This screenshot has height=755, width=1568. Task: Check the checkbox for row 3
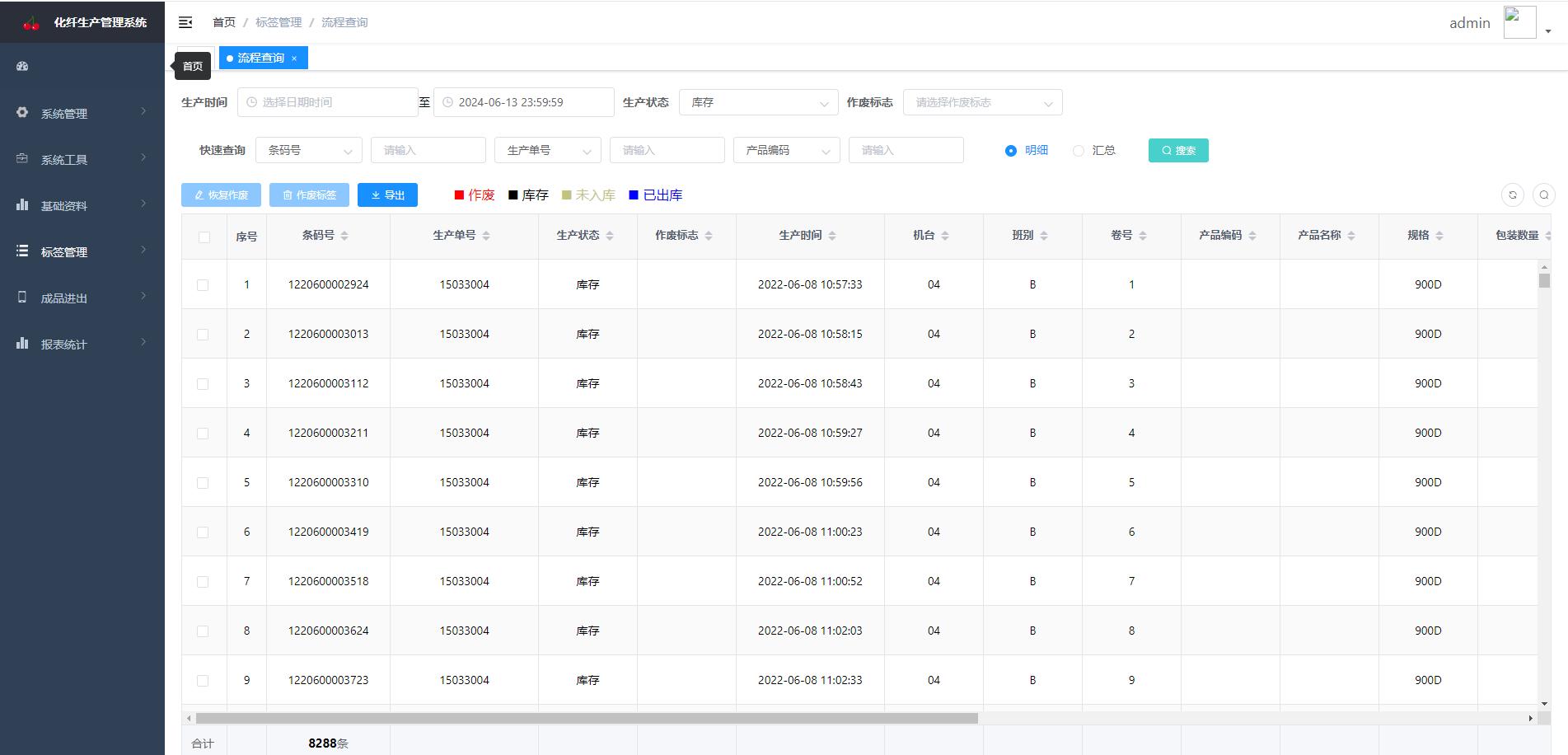[x=203, y=384]
